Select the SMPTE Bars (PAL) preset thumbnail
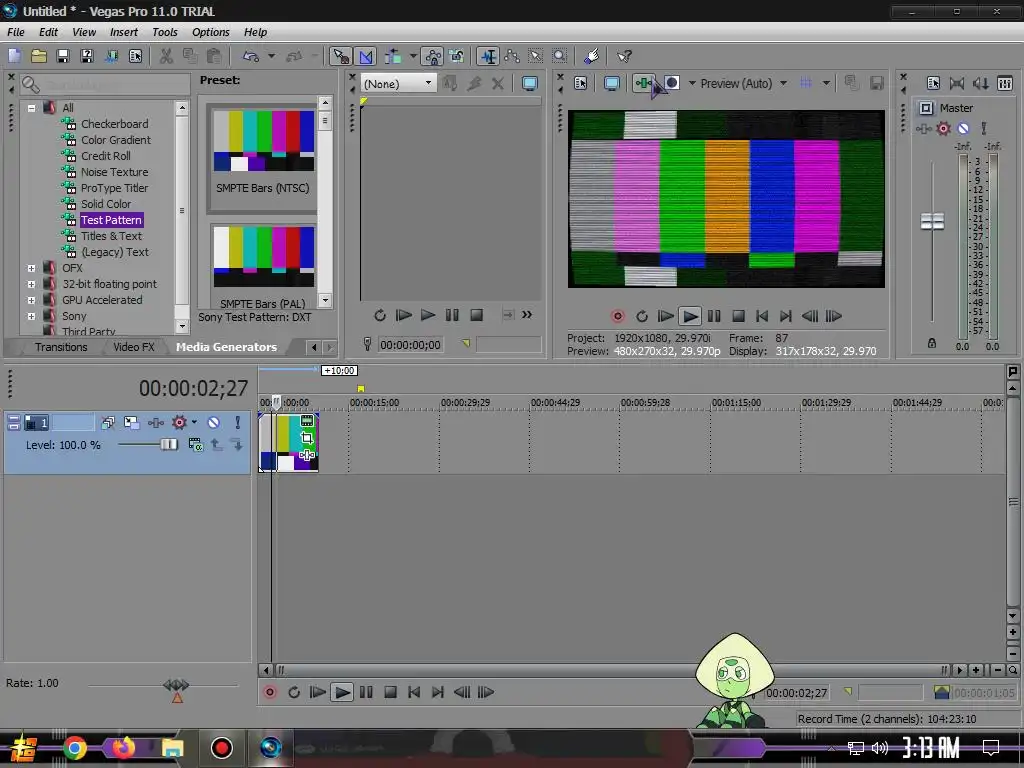 pos(264,257)
